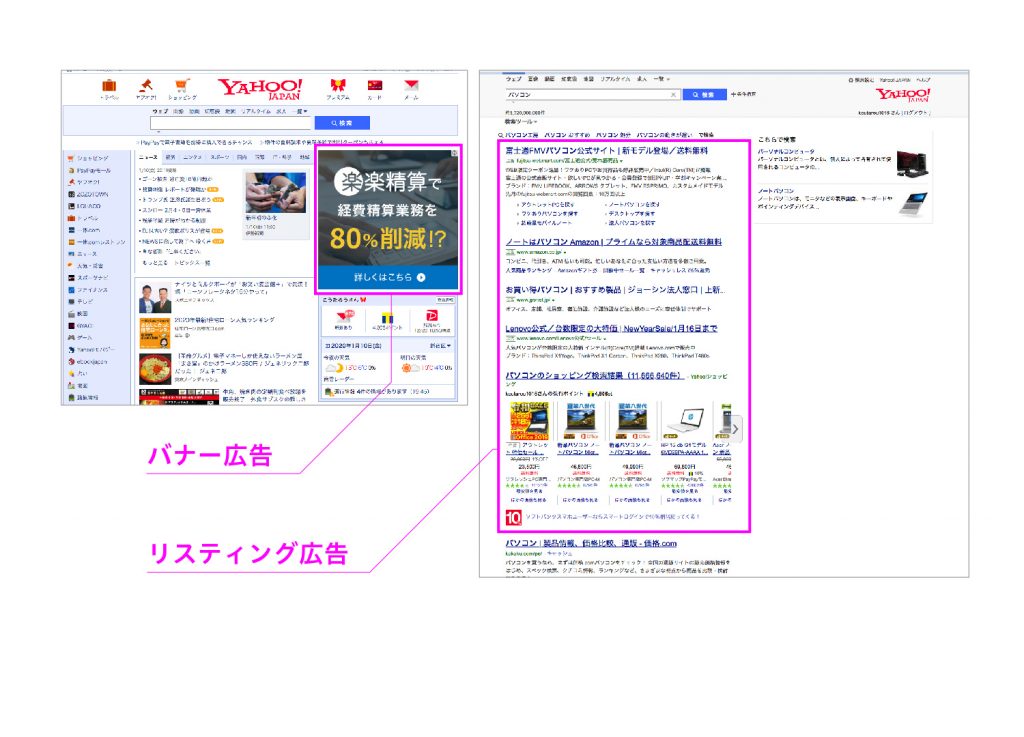Open the desktop PC thumbnail in the related search panel

pyautogui.click(x=913, y=163)
